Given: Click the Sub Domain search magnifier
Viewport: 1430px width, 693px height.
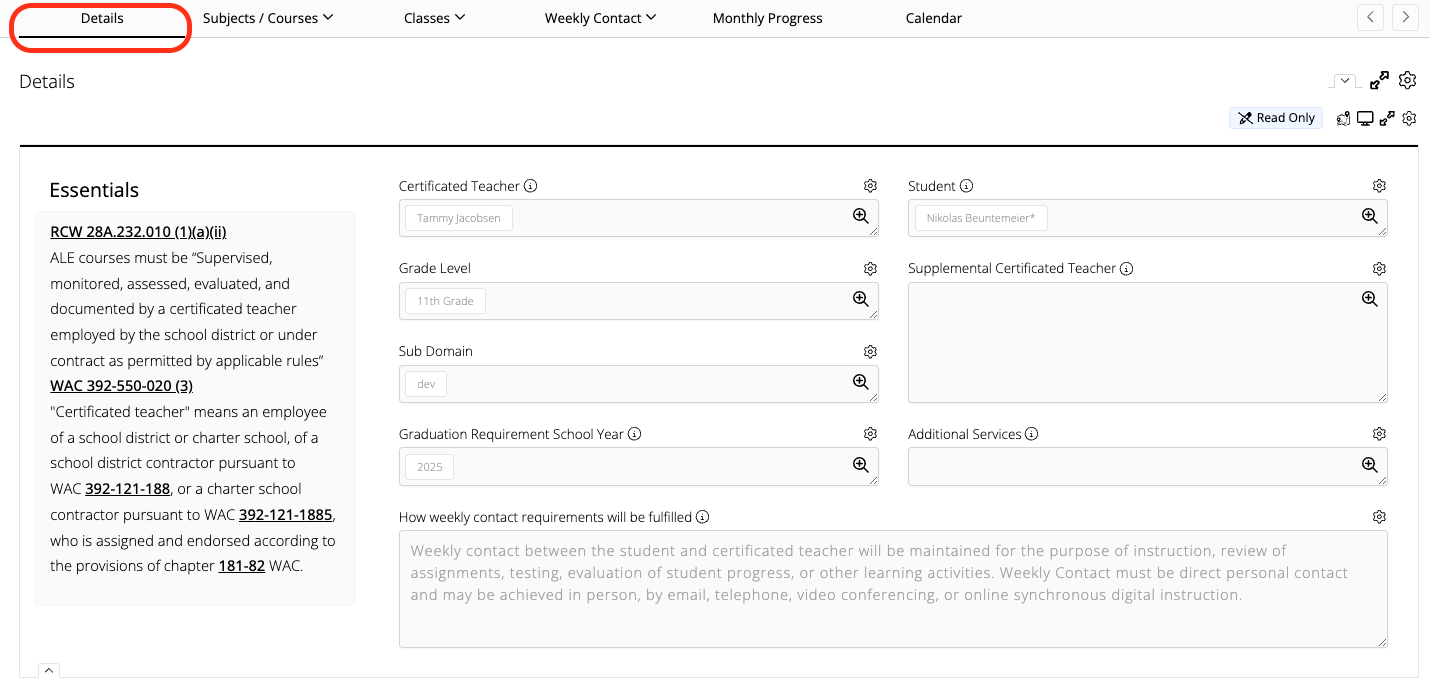Looking at the screenshot, I should [860, 380].
